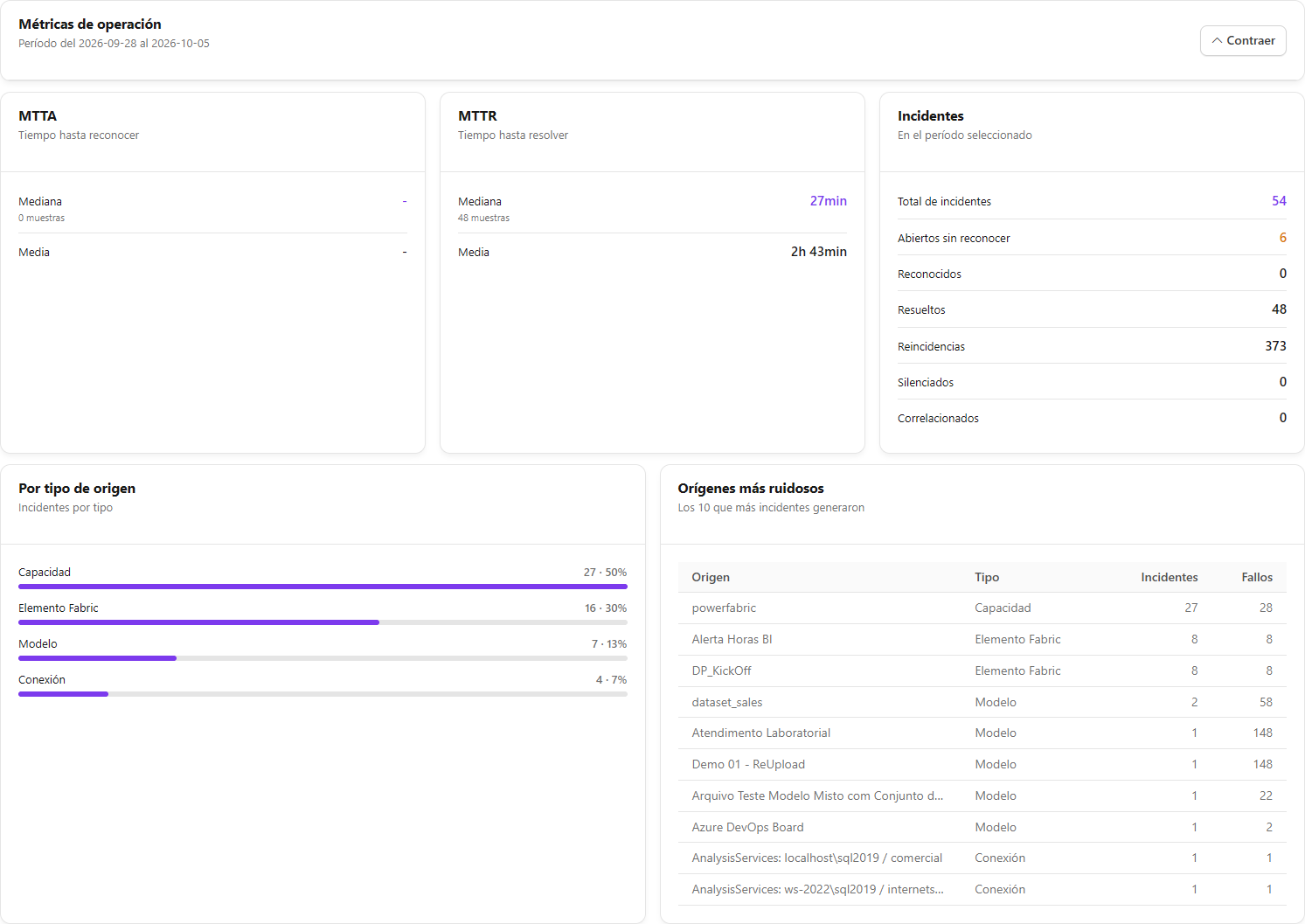Click the MTTR mean value 2h 43min
Screen dimensions: 1305x924
click(x=819, y=252)
